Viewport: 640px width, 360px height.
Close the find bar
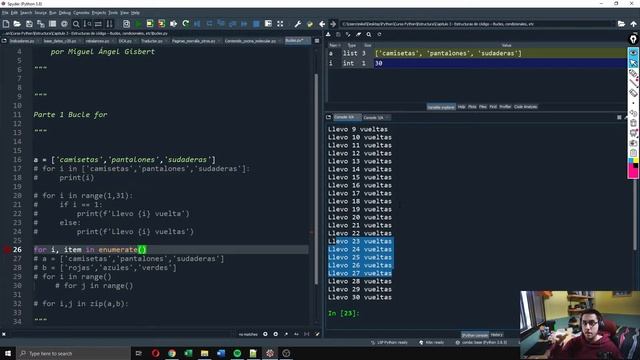(x=4, y=334)
